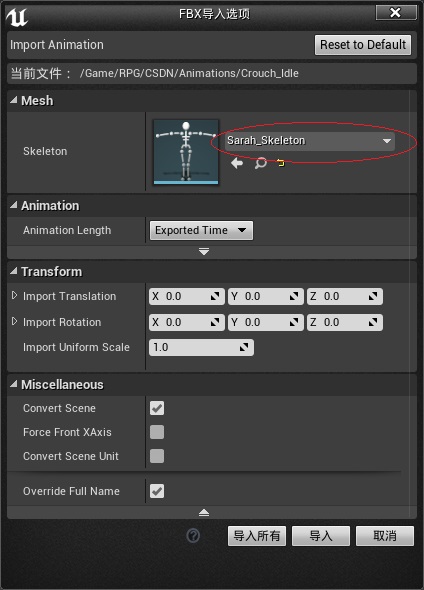Toggle the Convert Scene checkbox
Image resolution: width=424 pixels, height=590 pixels.
pyautogui.click(x=157, y=408)
